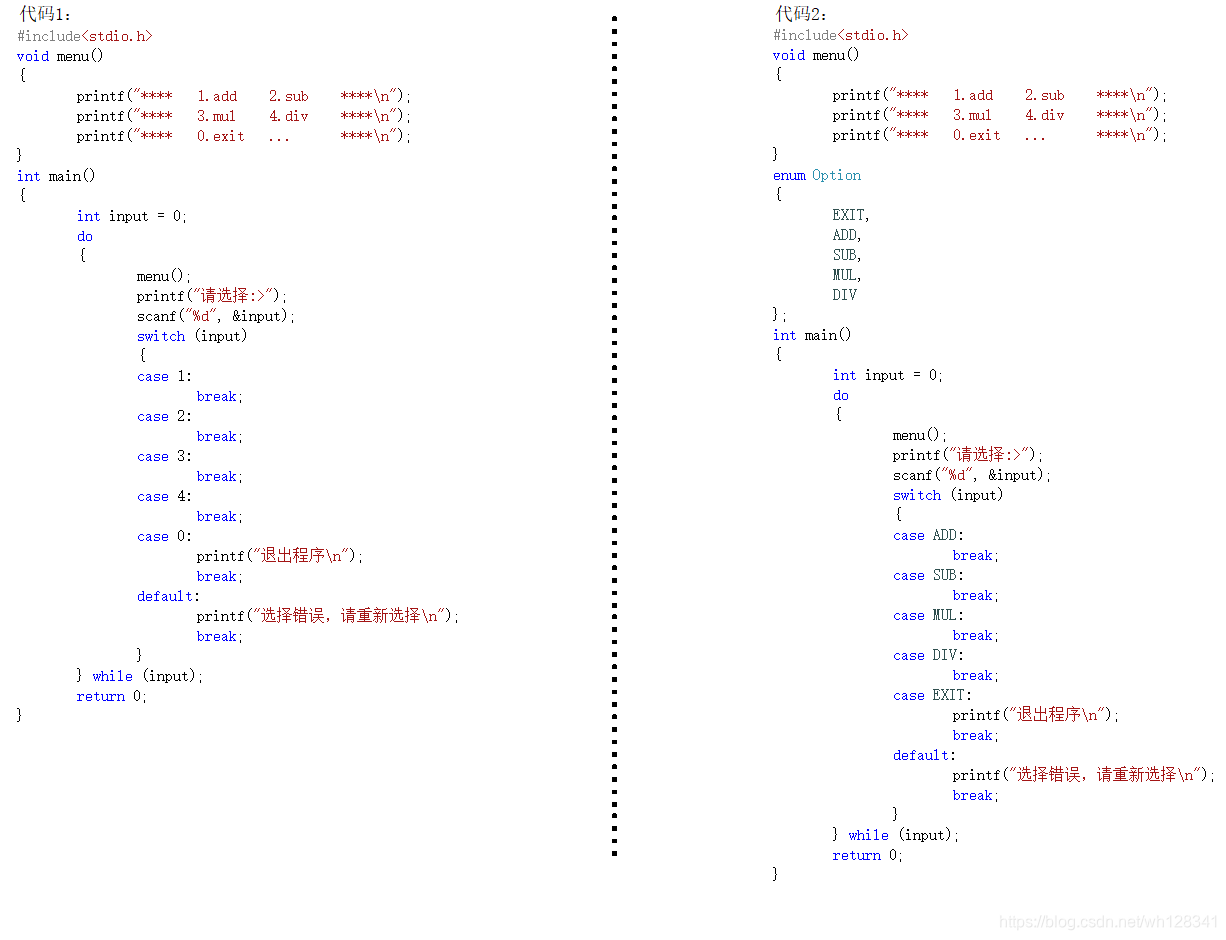Select #include<stdio.h> line under 代码2
The width and height of the screenshot is (1226, 940).
click(x=841, y=35)
